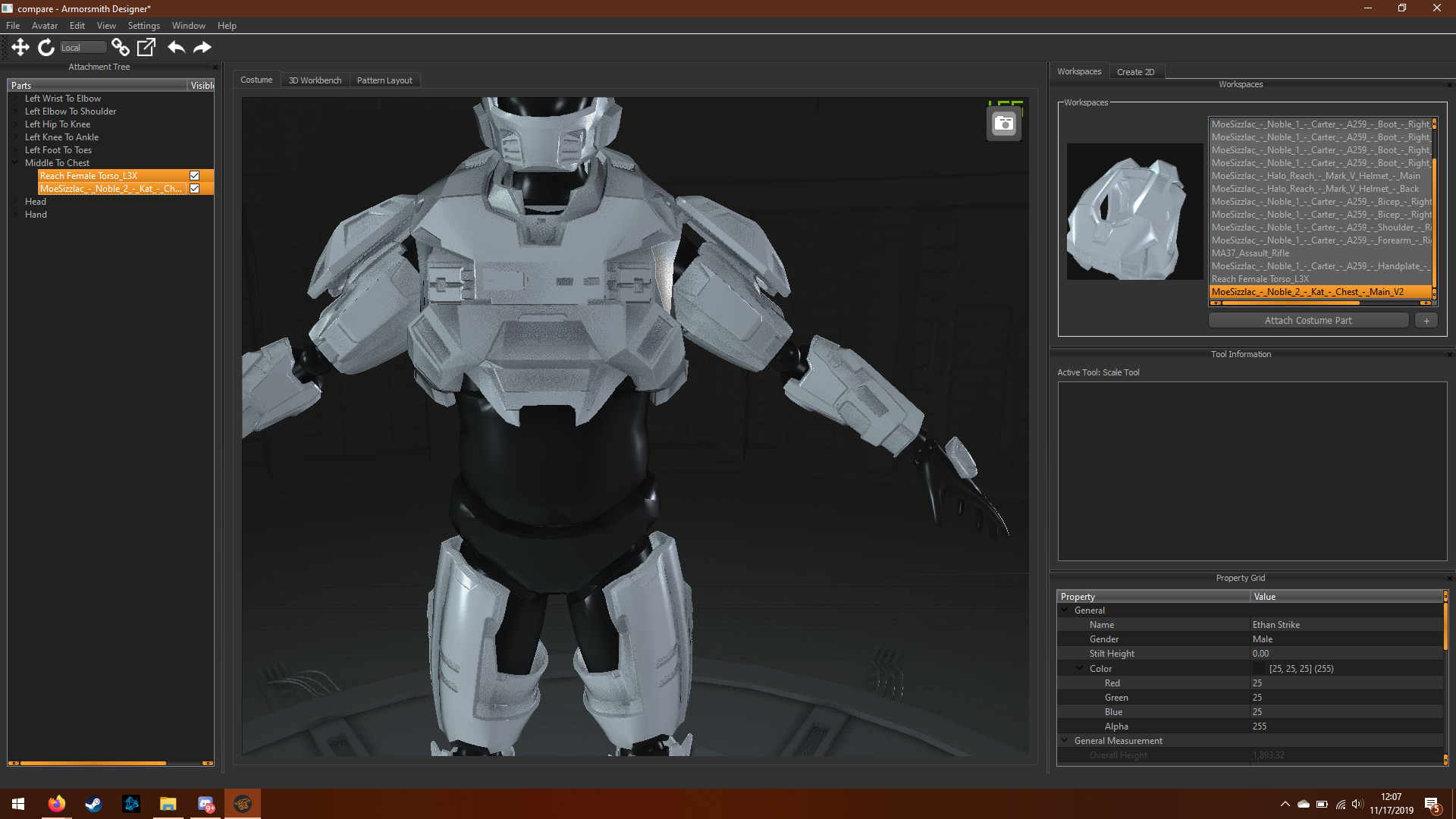This screenshot has height=819, width=1456.
Task: Toggle visibility of Reach Female Torso_L3X
Action: point(195,176)
